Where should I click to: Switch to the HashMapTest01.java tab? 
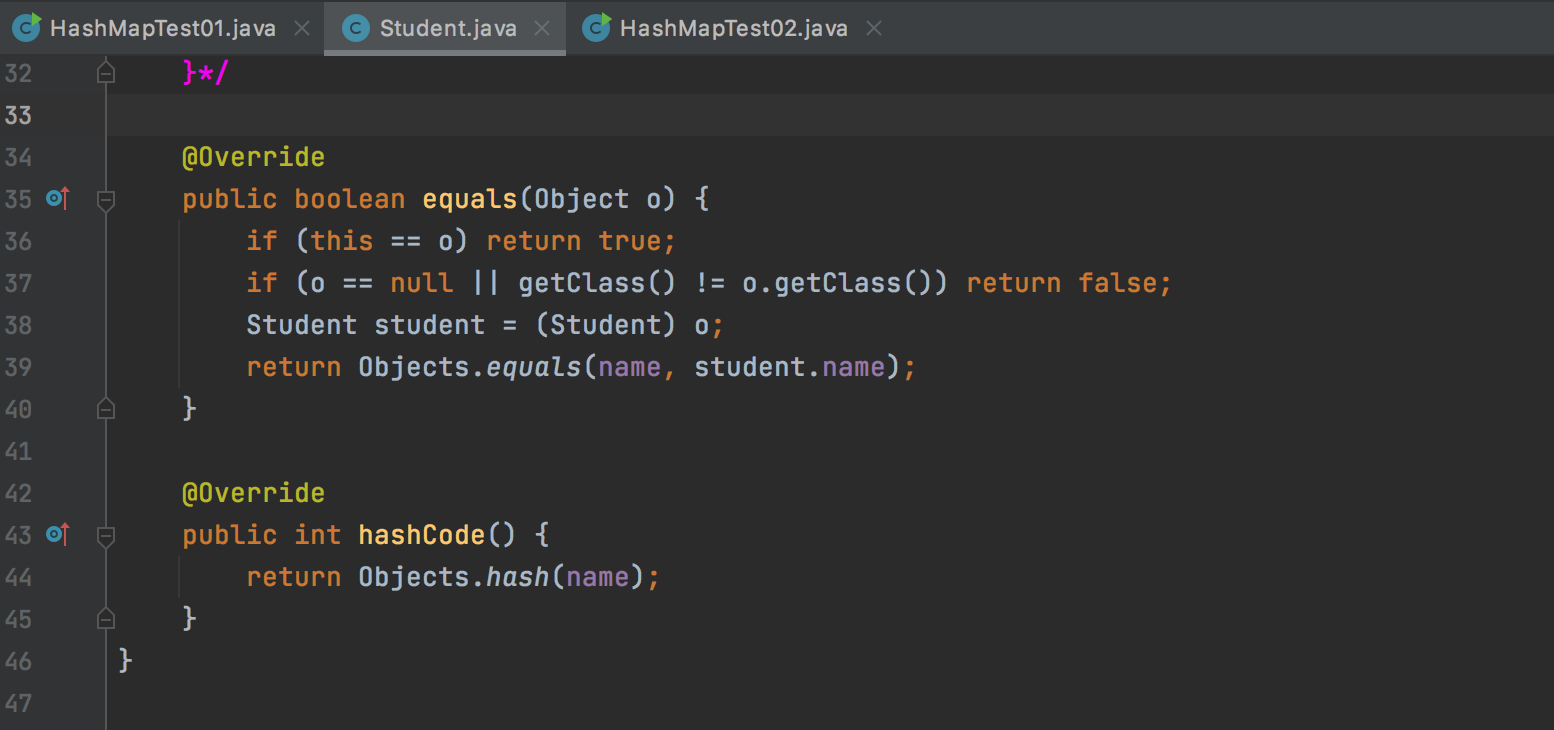162,28
